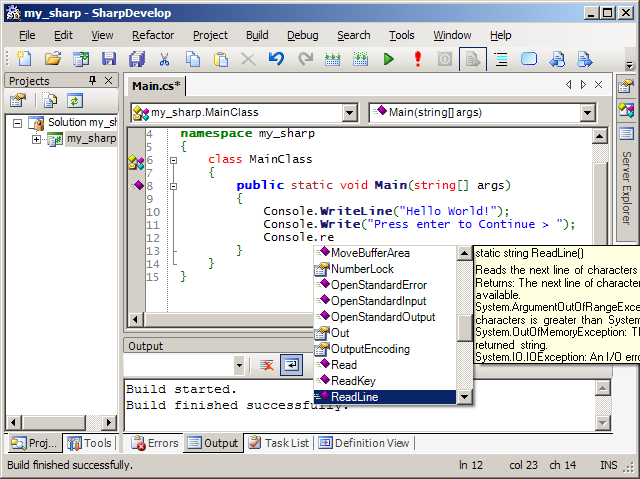Close the Projects panel
640x479 pixels.
click(x=109, y=80)
